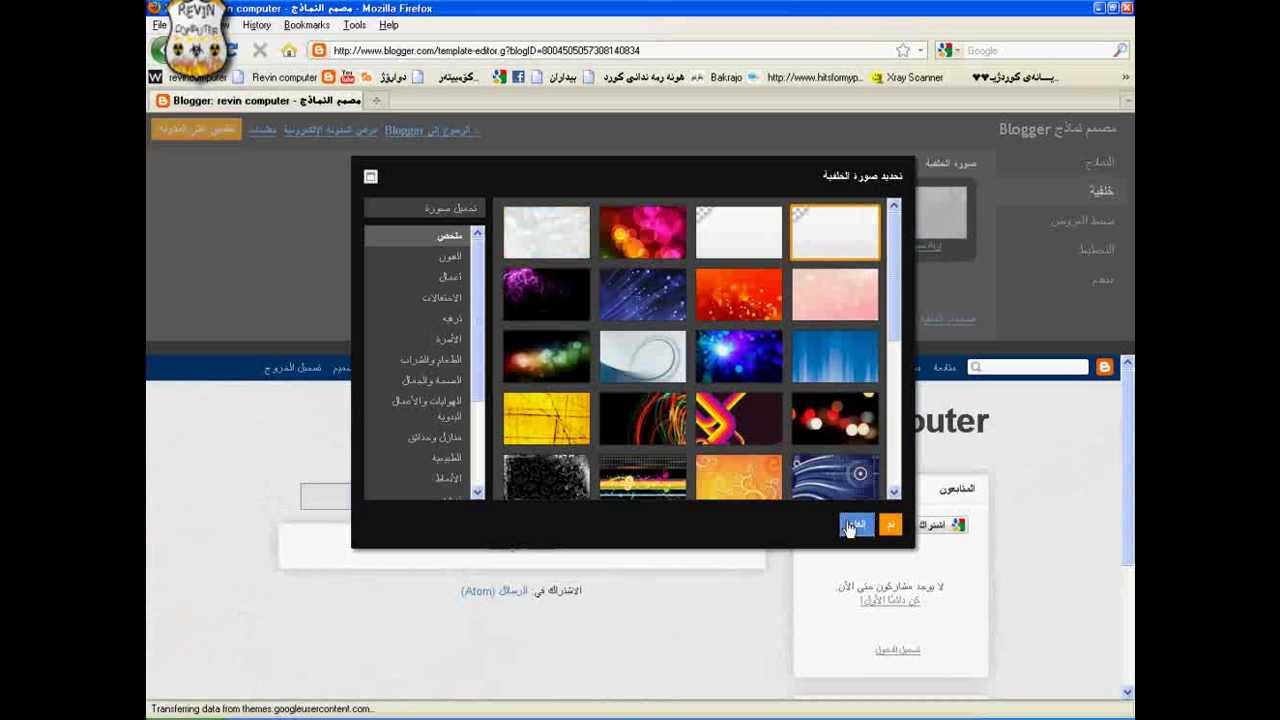The height and width of the screenshot is (720, 1280).
Task: Select the منازل وحدائق category
Action: tap(435, 438)
